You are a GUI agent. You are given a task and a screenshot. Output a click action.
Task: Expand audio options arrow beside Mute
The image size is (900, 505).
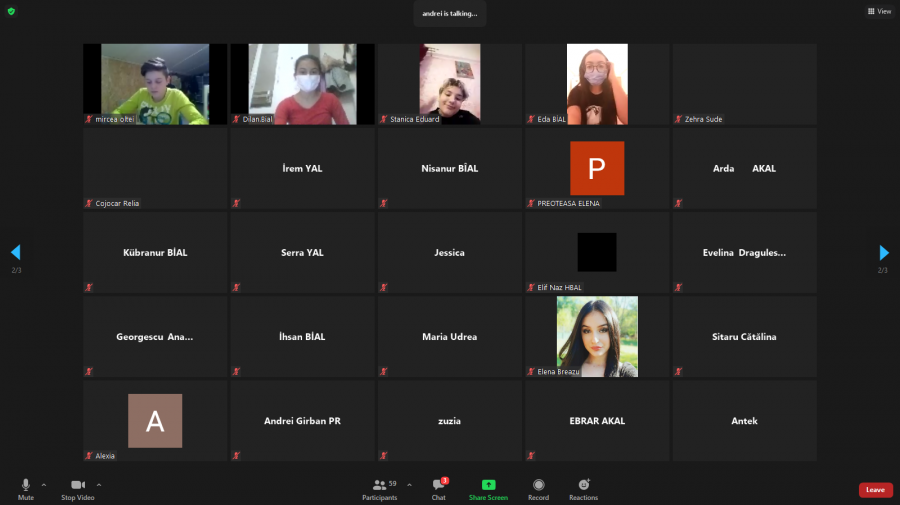pyautogui.click(x=44, y=484)
